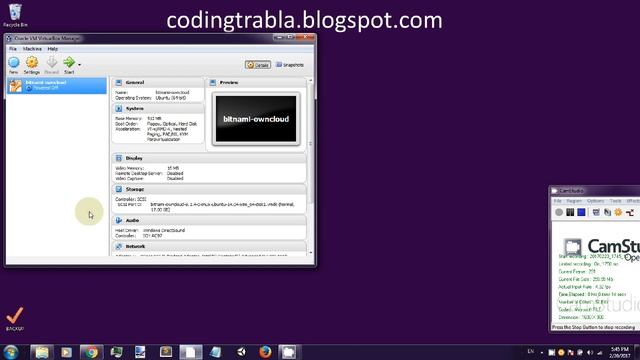Open the Help menu in VirtualBox
640x360 pixels.
click(x=53, y=49)
